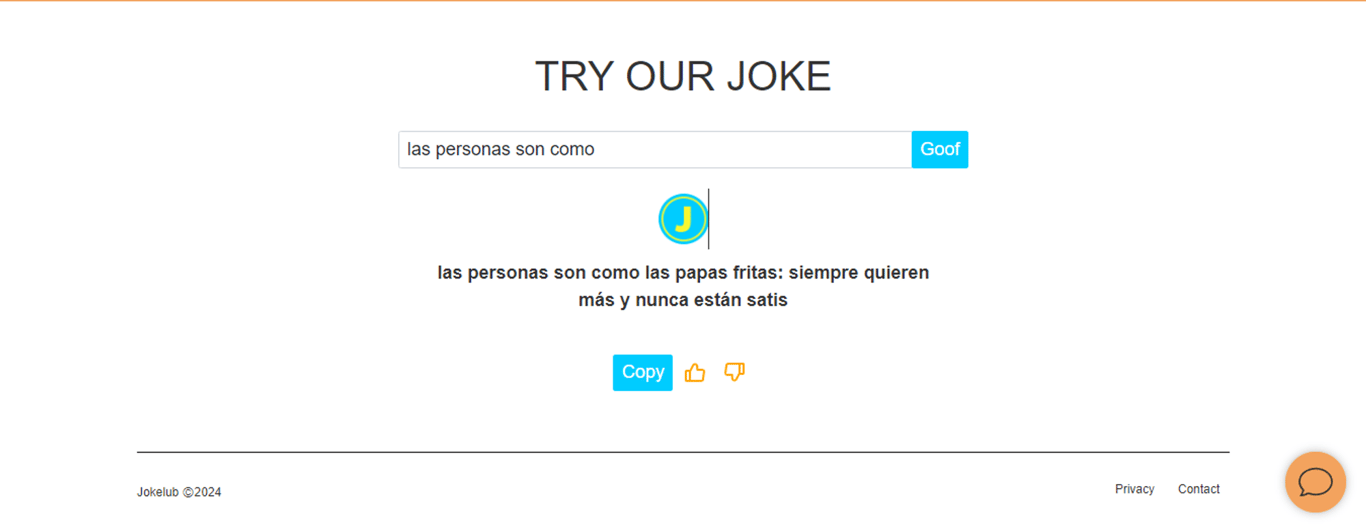Open the Contact link in footer
This screenshot has height=525, width=1366.
1199,489
